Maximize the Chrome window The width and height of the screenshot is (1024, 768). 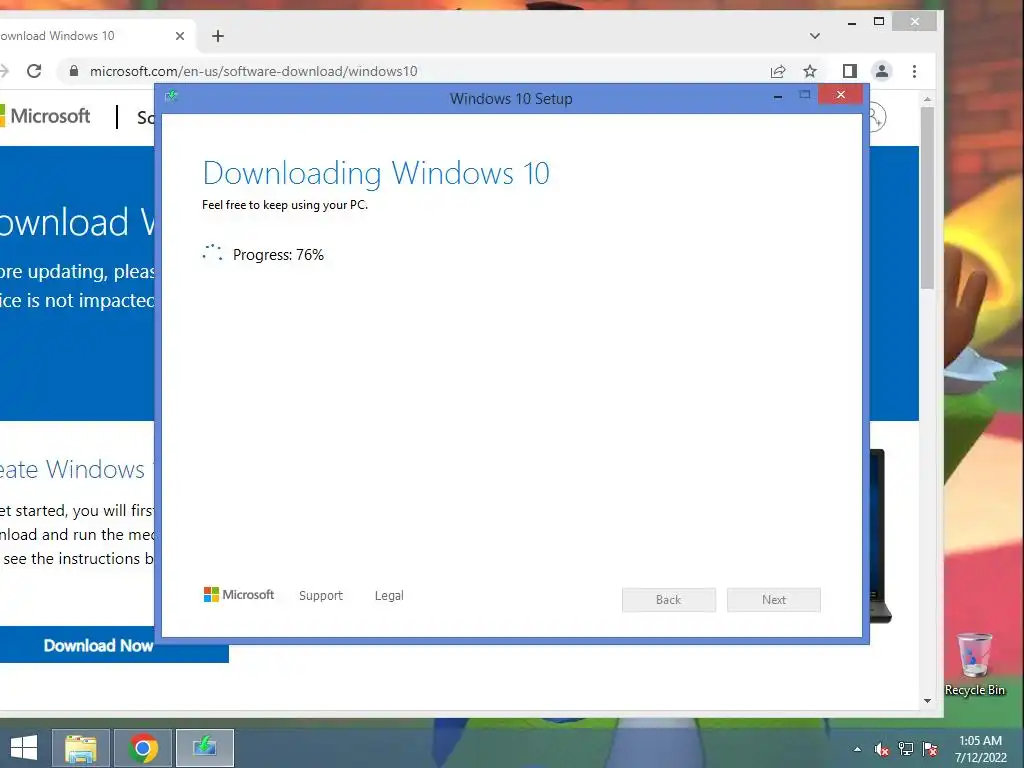point(879,22)
